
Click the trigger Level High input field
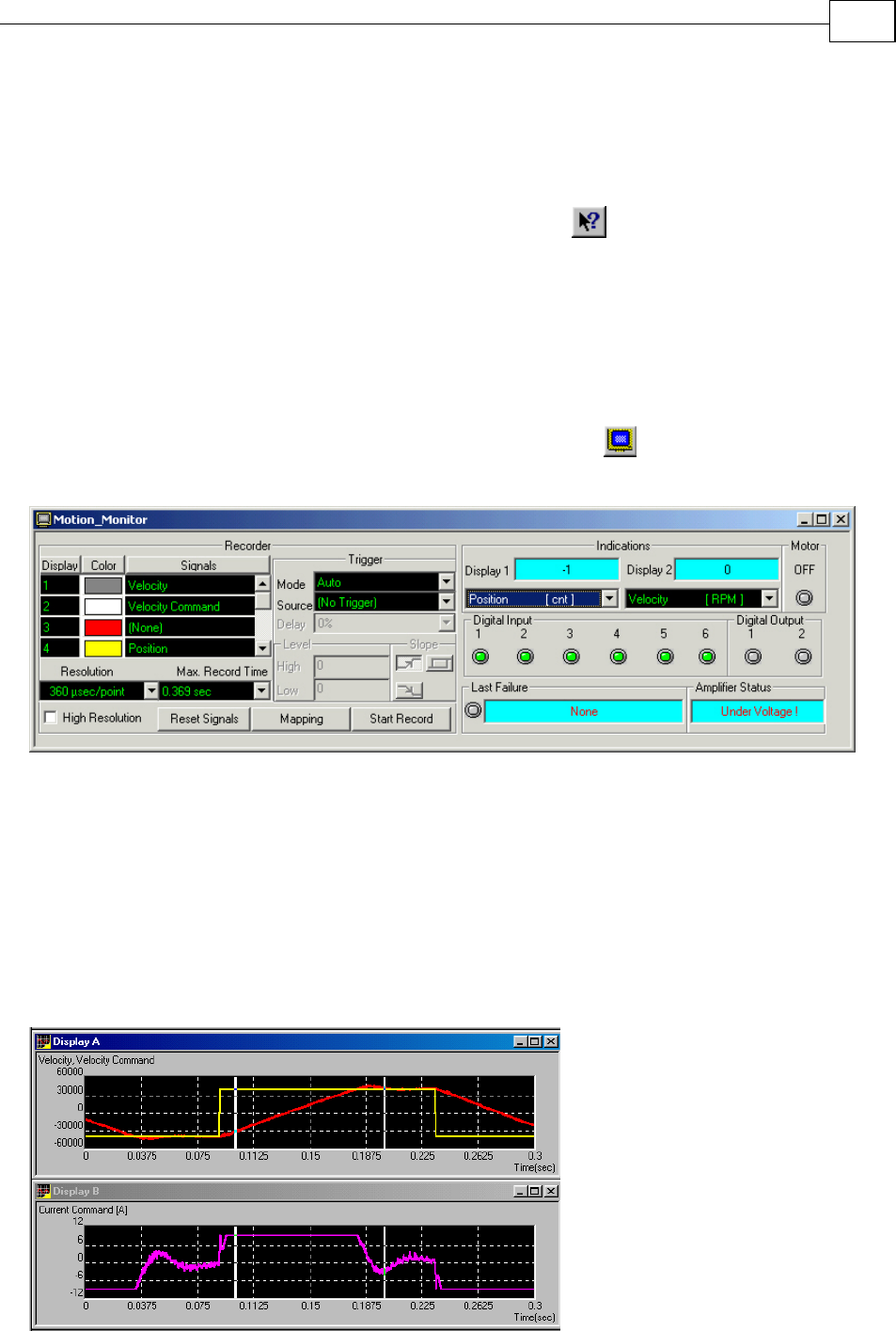[352, 666]
